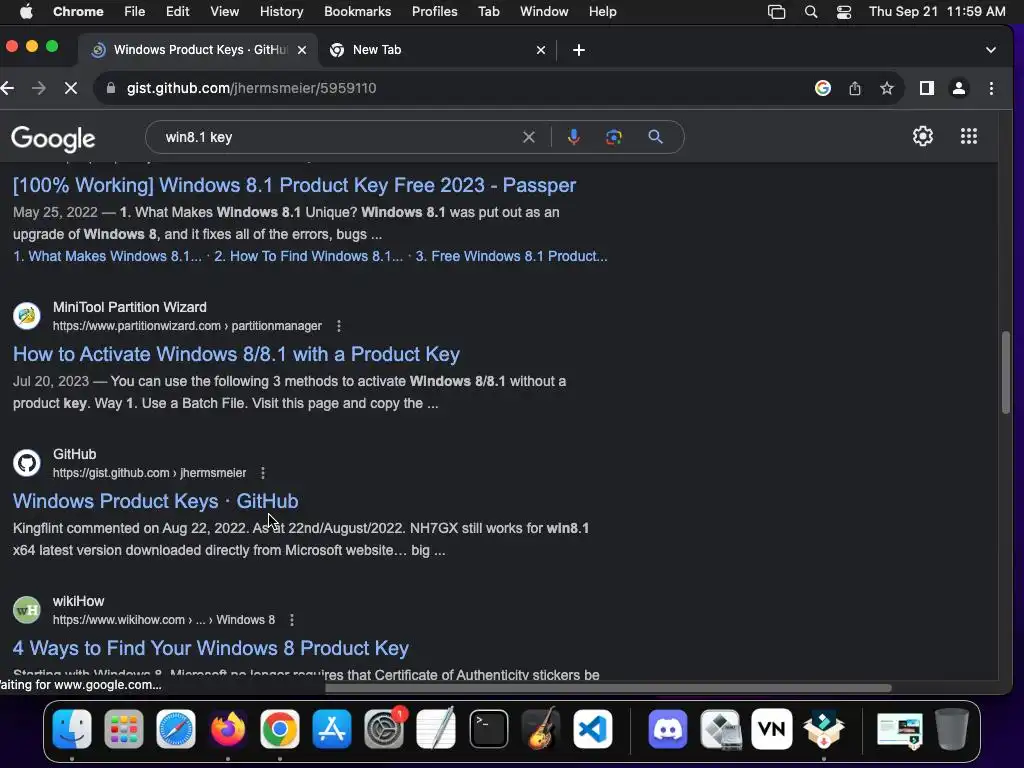Close the Windows Product Keys tab
This screenshot has height=768, width=1024.
(302, 50)
